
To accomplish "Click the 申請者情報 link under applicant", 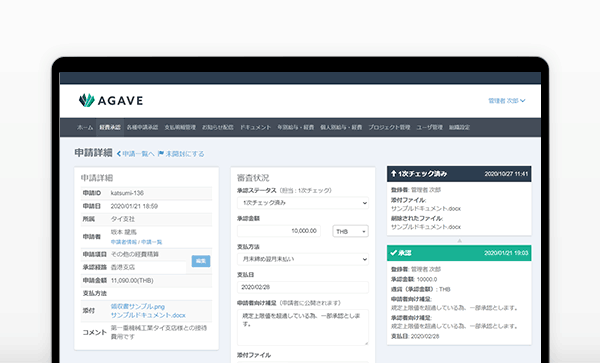I will (x=124, y=242).
